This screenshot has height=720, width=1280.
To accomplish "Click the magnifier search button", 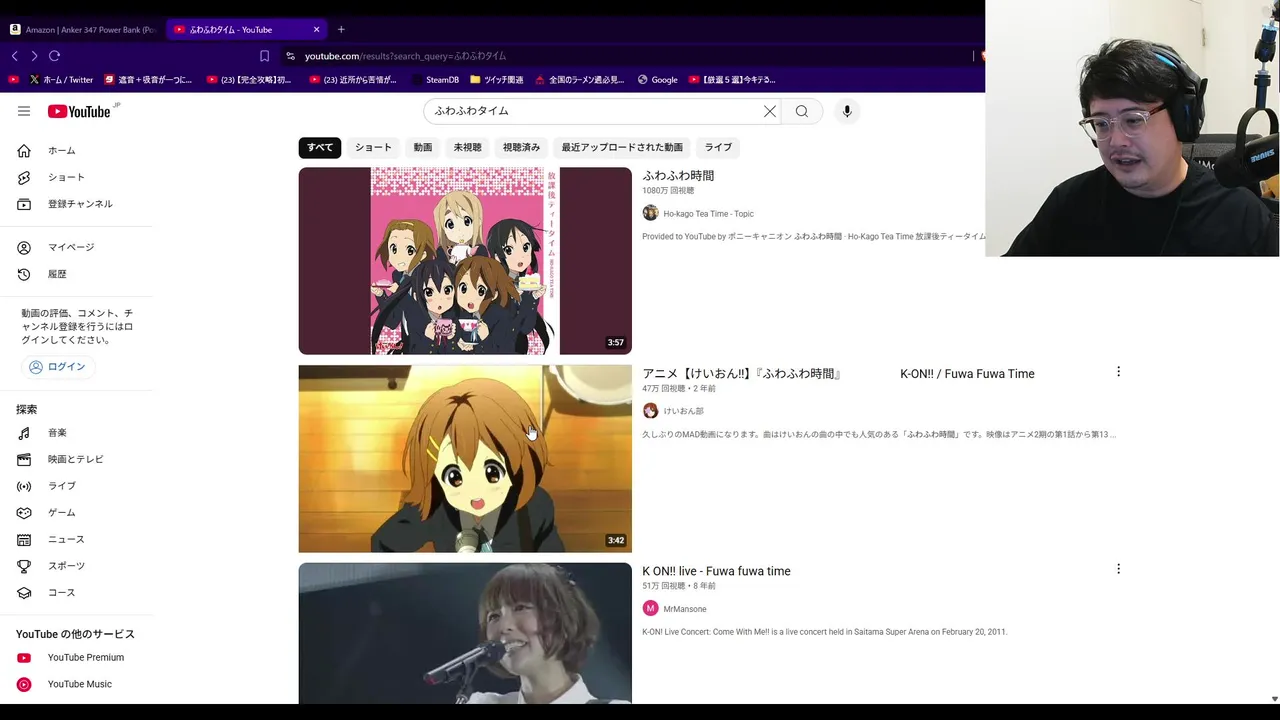I will click(802, 111).
